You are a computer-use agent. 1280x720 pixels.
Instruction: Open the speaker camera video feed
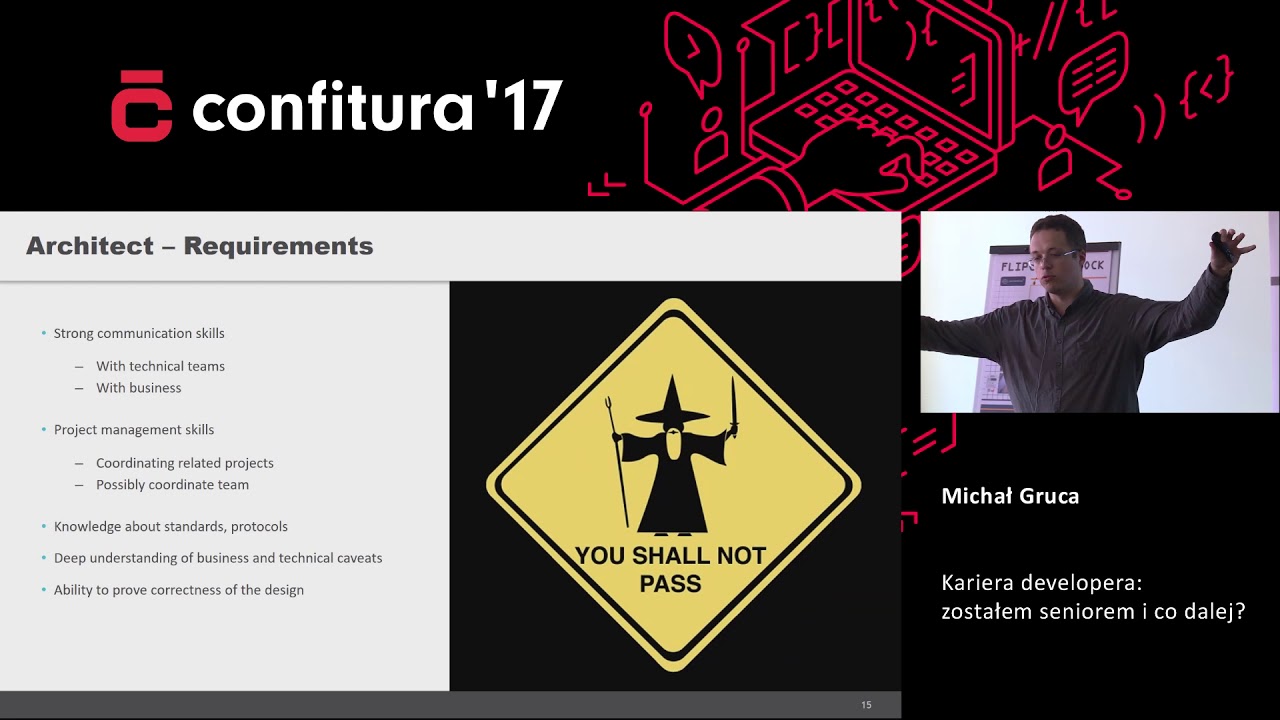point(1099,312)
